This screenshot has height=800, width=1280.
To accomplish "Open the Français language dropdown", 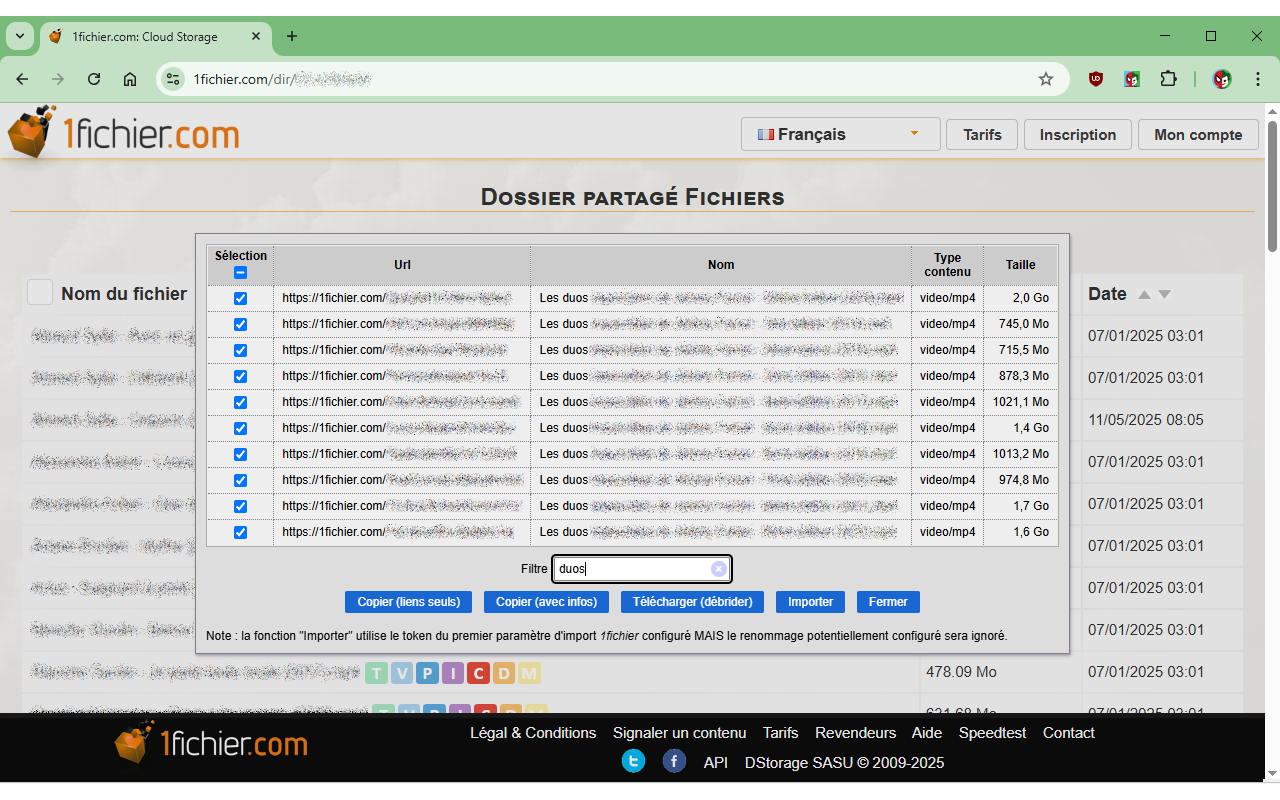I will pyautogui.click(x=840, y=133).
